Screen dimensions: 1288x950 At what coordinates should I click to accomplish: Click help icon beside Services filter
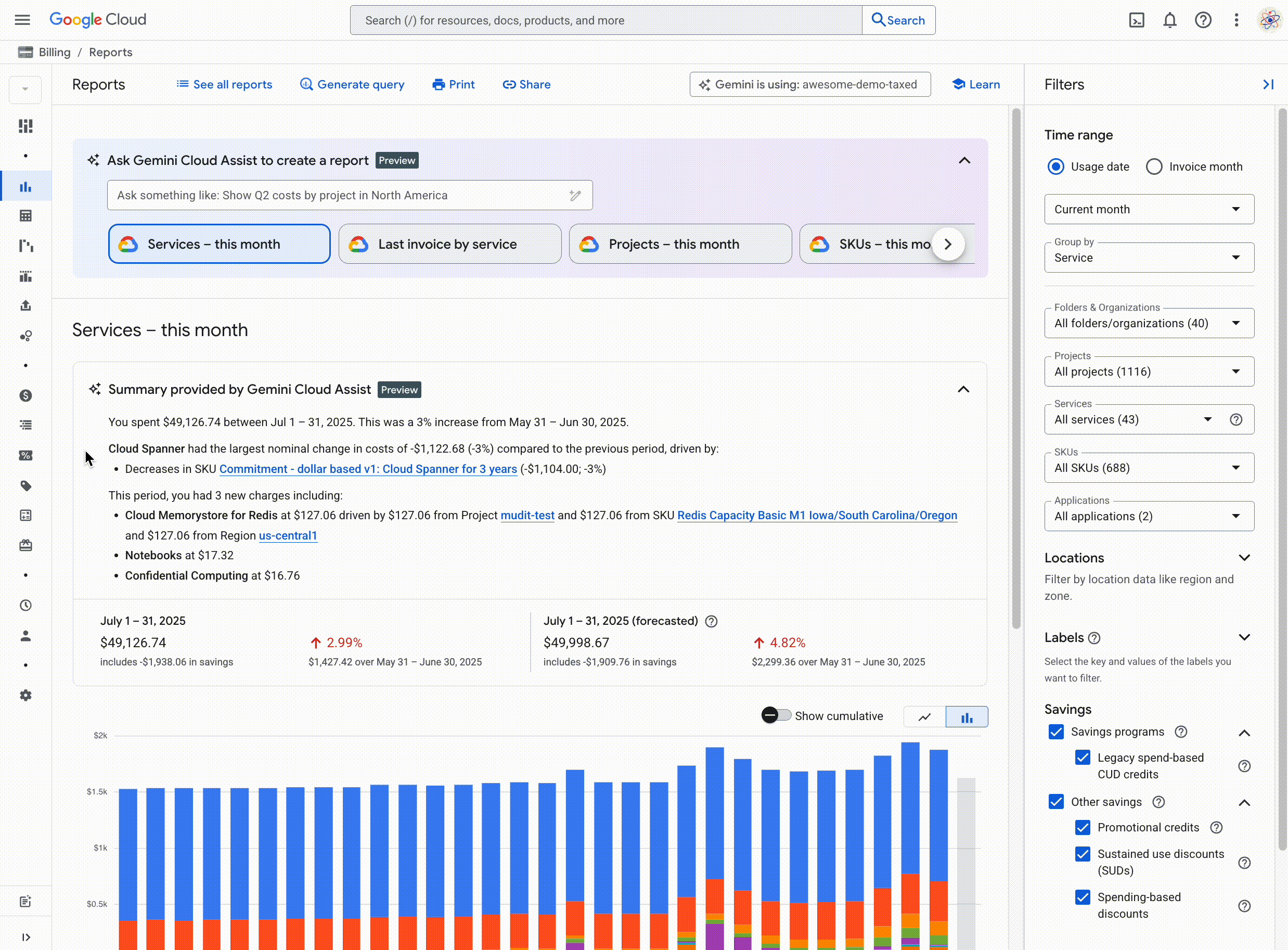1235,420
